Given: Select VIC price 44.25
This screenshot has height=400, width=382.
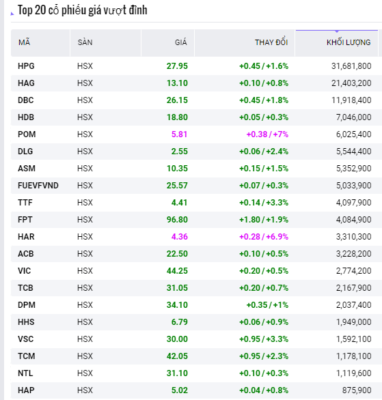Looking at the screenshot, I should pyautogui.click(x=177, y=271).
